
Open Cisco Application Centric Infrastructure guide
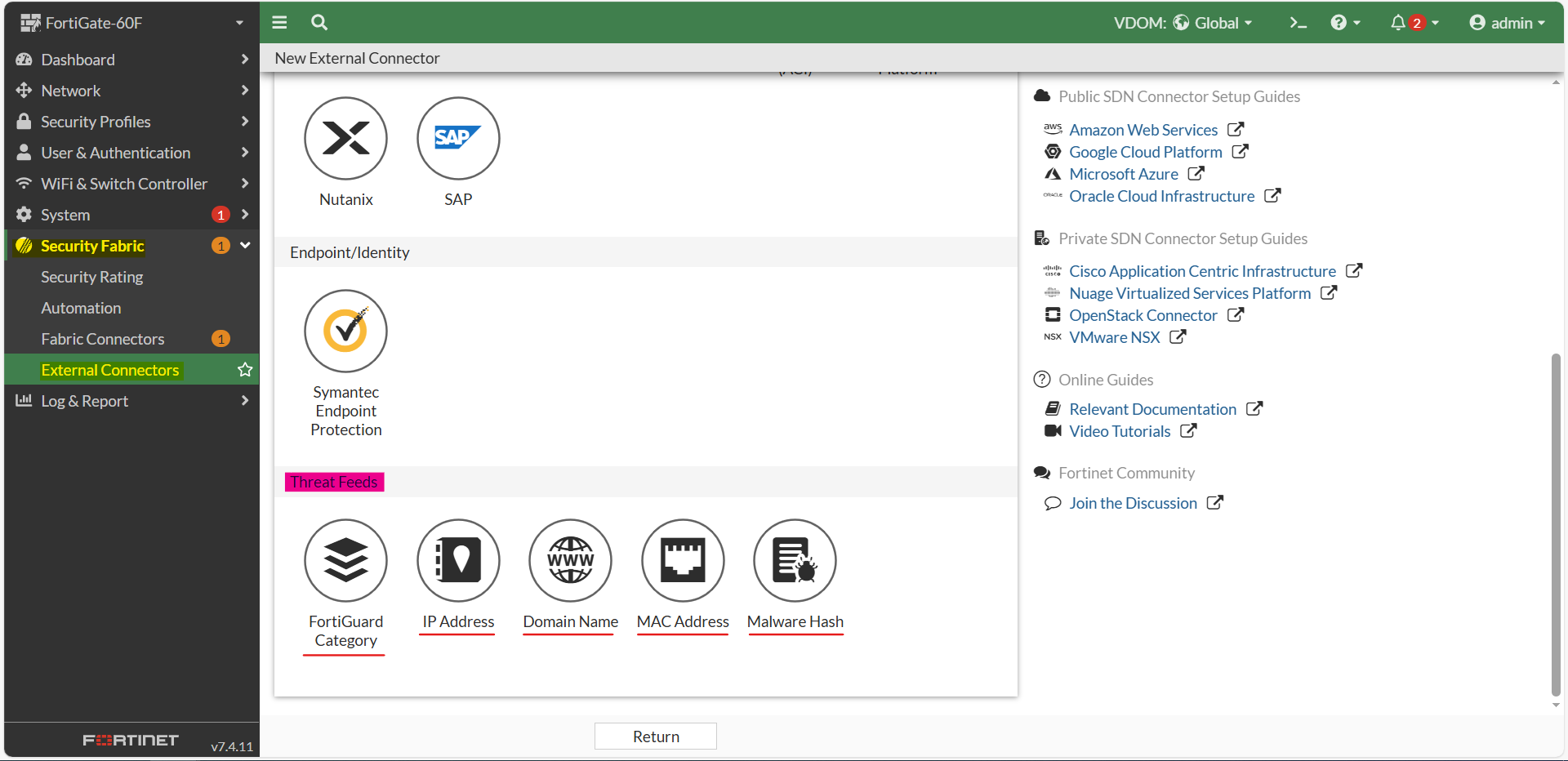click(1203, 271)
